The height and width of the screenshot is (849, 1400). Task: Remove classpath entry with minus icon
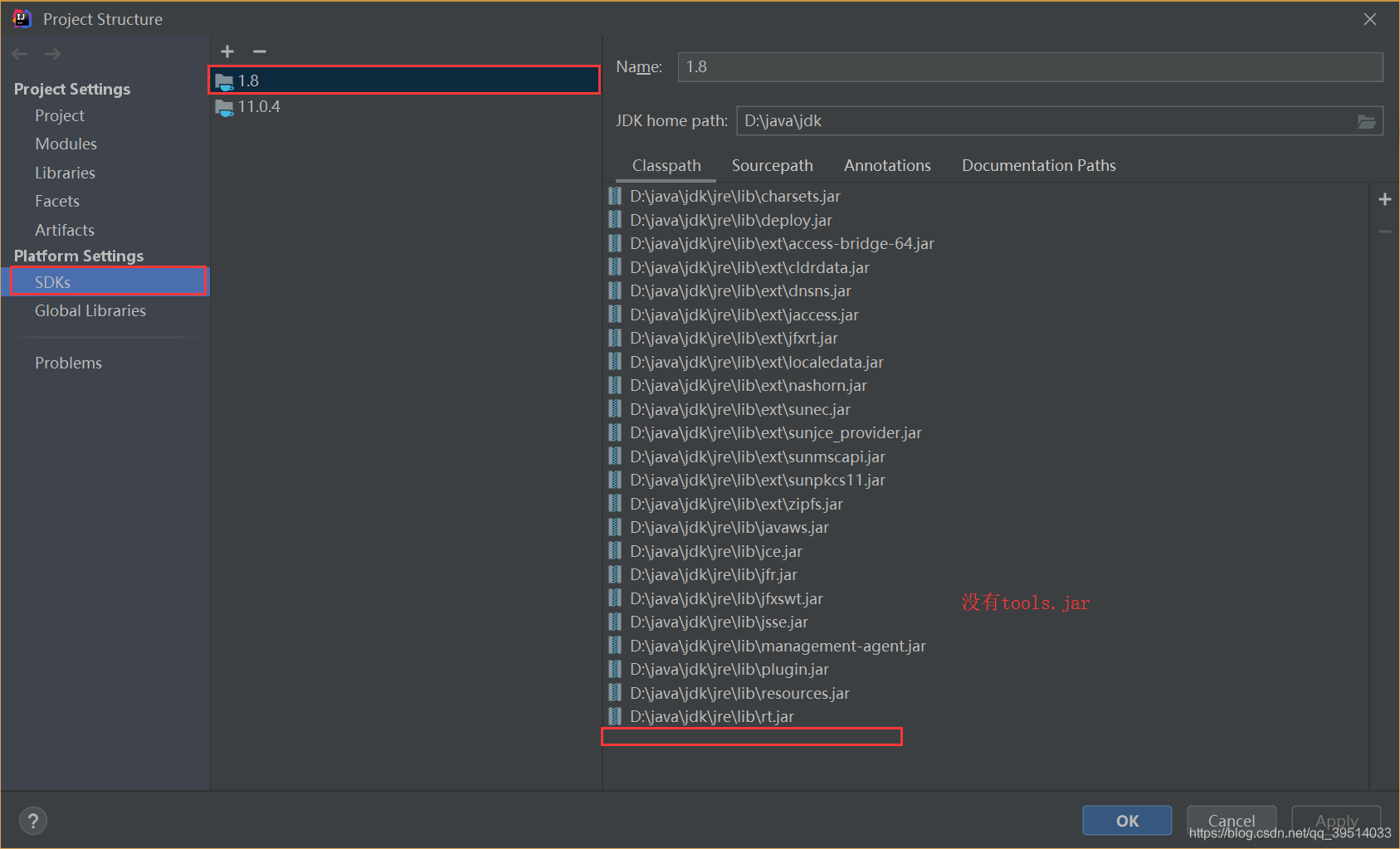[x=1384, y=232]
